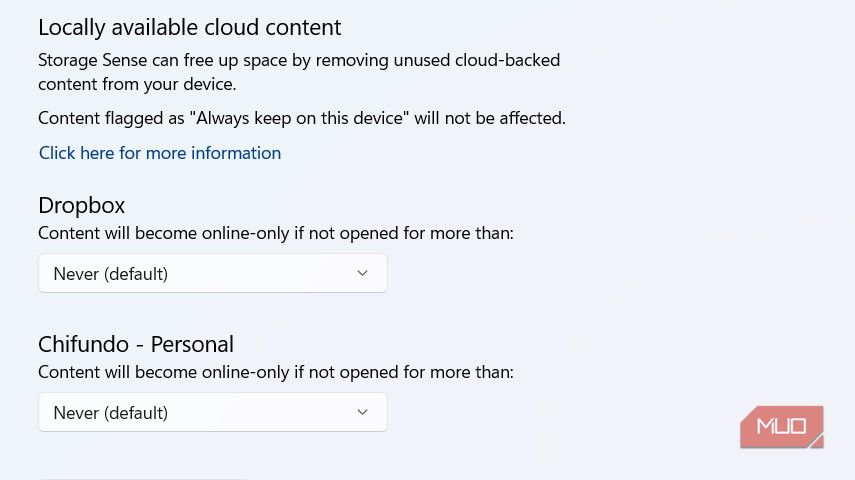Click the diagonal slash on MUO logo corner
Screen dimensions: 855x480
(815, 439)
